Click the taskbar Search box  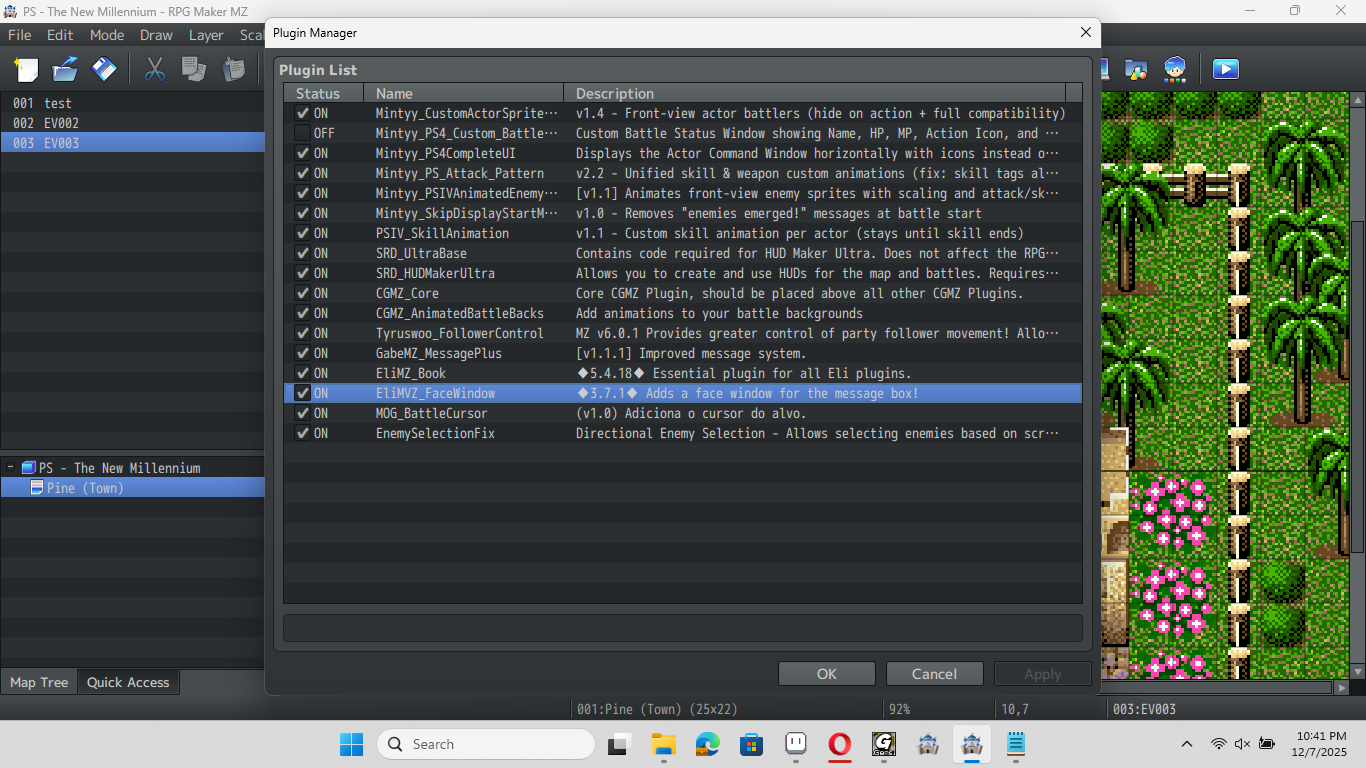click(486, 744)
